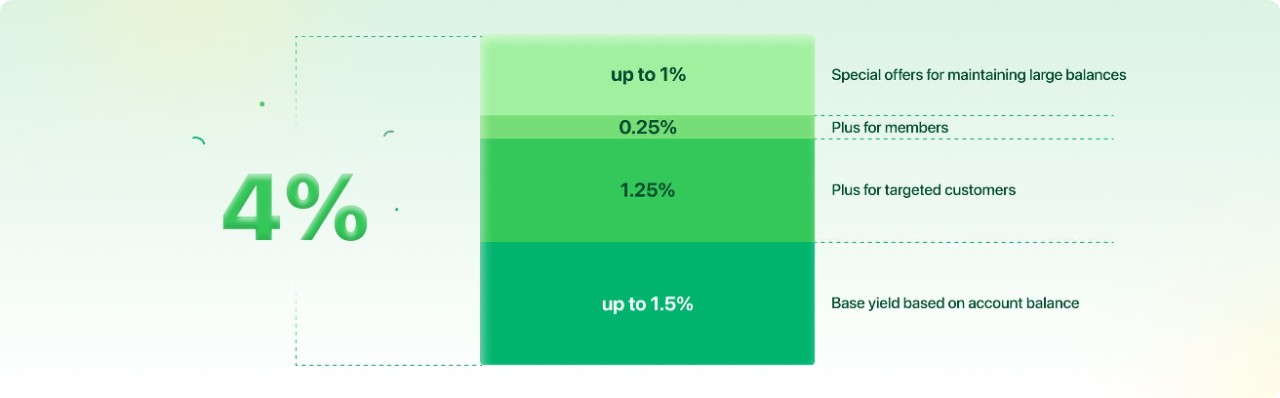Click dashed line above 'Plus for members'
1280x398 pixels.
point(964,115)
